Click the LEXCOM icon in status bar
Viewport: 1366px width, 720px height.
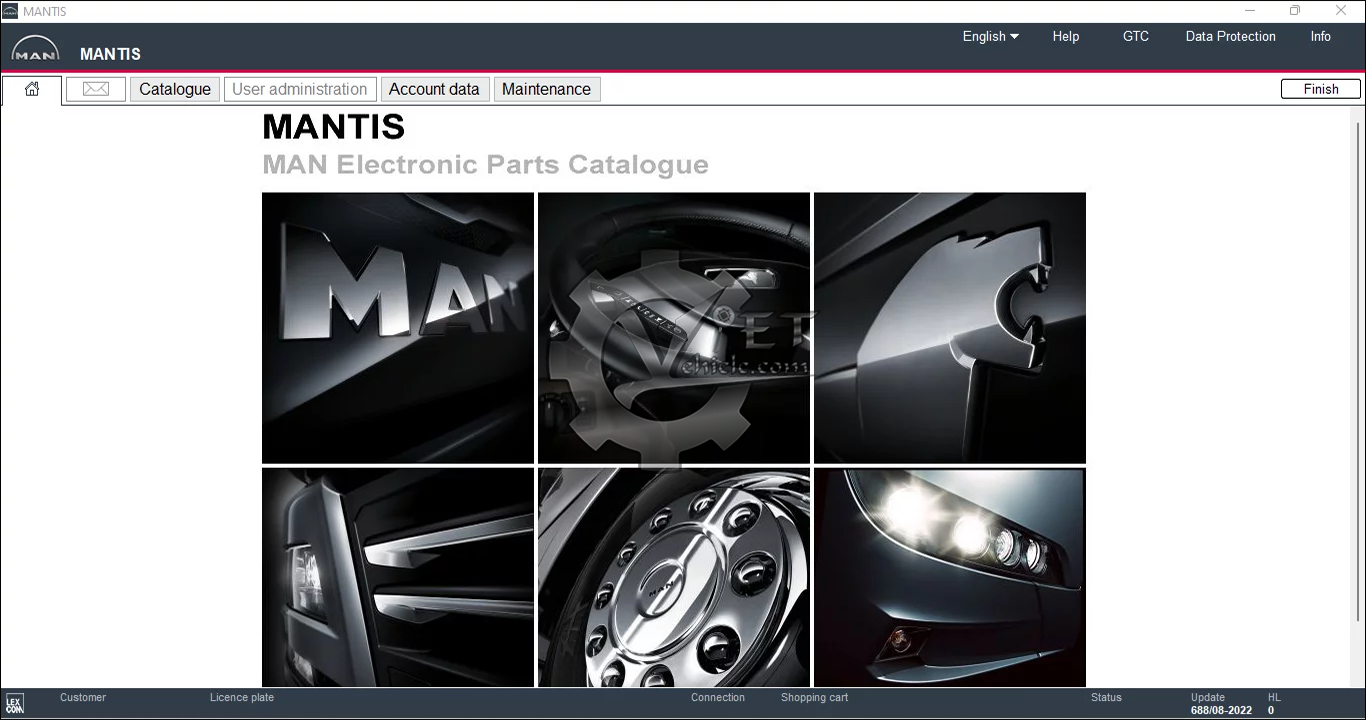pos(14,704)
